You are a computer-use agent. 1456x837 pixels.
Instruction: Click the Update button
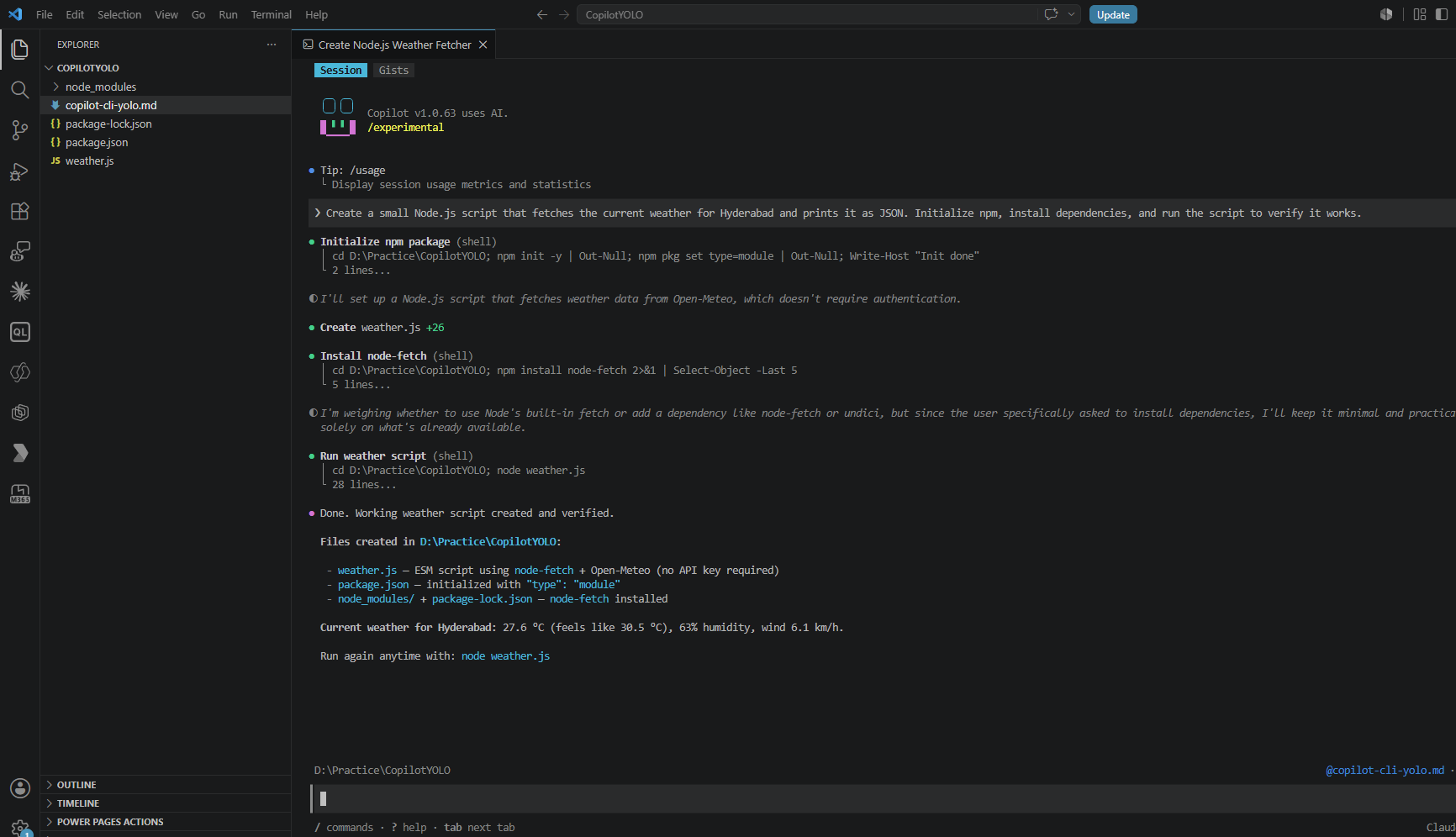(1113, 14)
